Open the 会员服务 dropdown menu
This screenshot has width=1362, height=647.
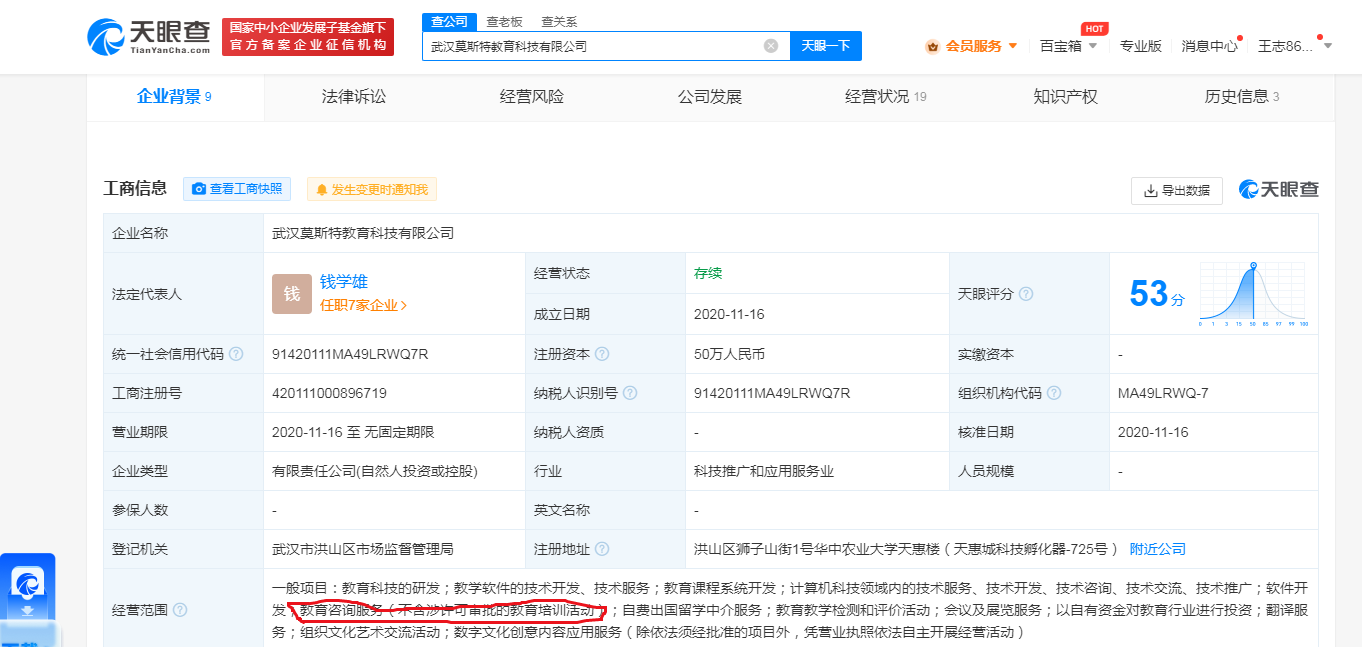click(972, 46)
